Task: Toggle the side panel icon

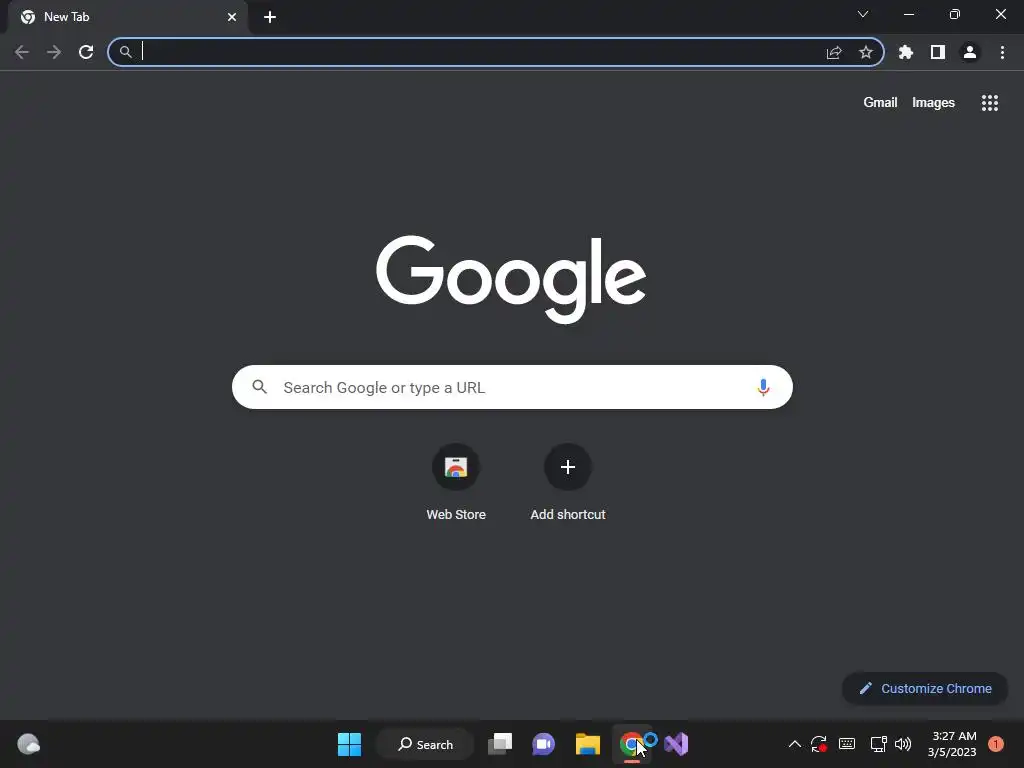Action: click(x=938, y=52)
